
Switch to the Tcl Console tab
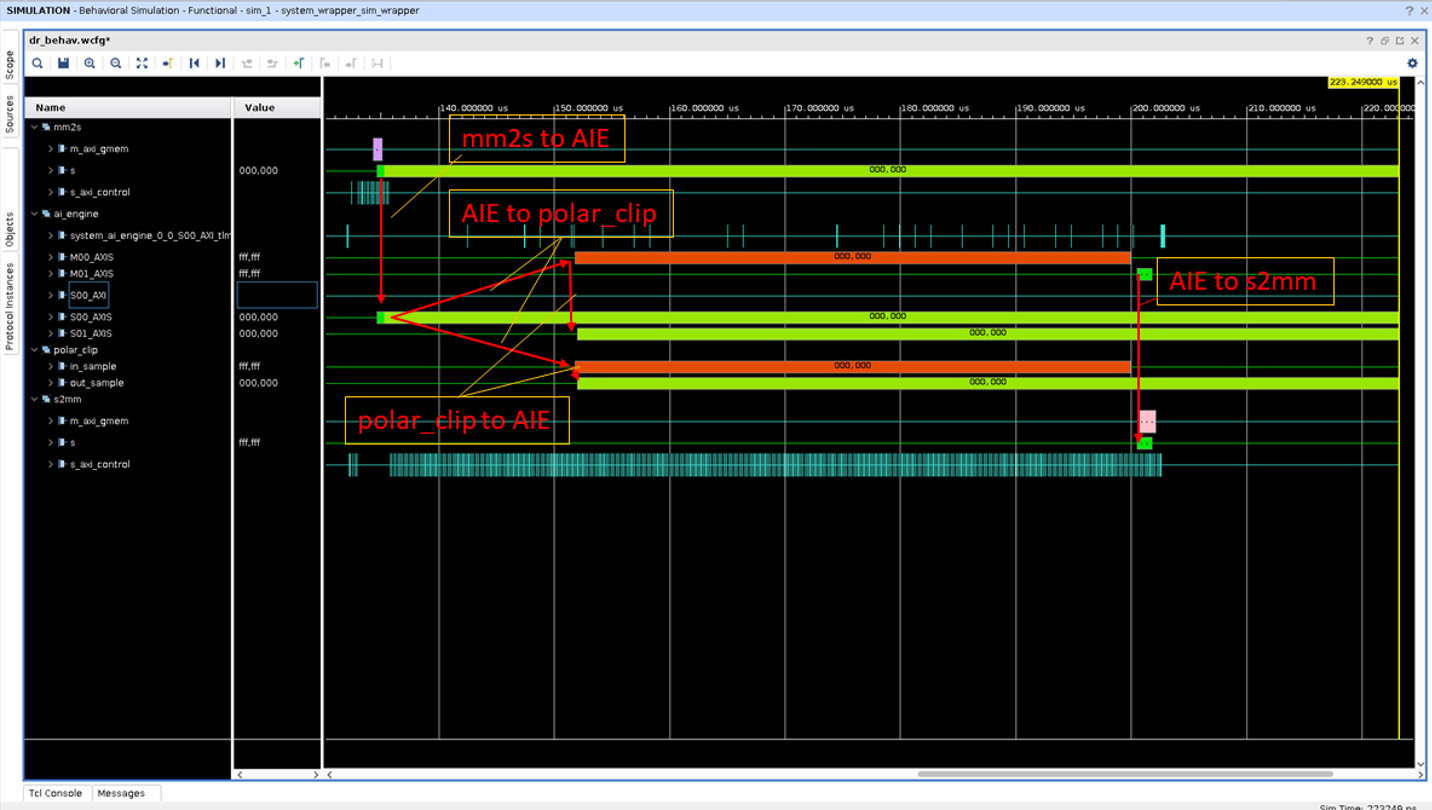[x=56, y=793]
